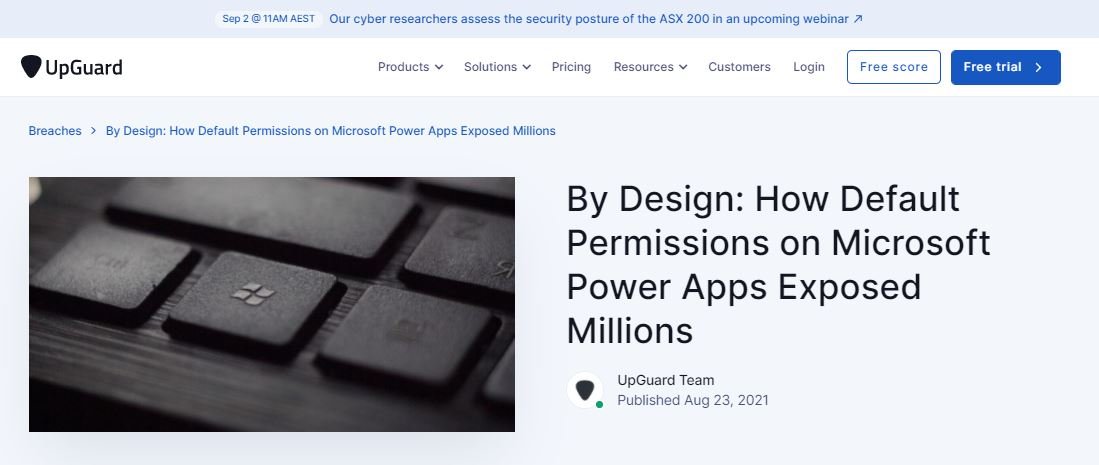Click the green online status dot on the avatar
Image resolution: width=1099 pixels, height=465 pixels.
(599, 405)
